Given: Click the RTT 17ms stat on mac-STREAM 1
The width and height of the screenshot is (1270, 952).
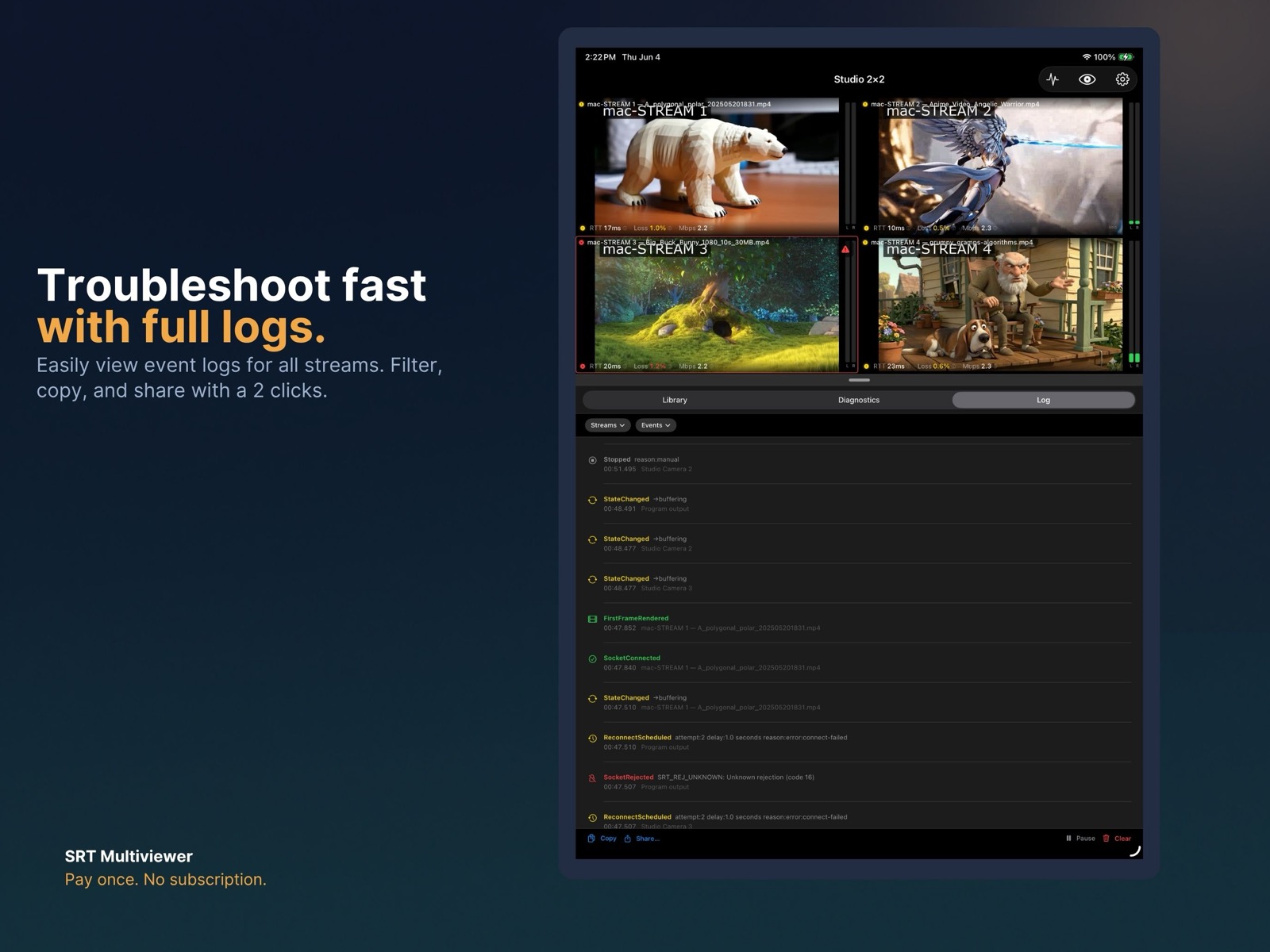Looking at the screenshot, I should [605, 228].
